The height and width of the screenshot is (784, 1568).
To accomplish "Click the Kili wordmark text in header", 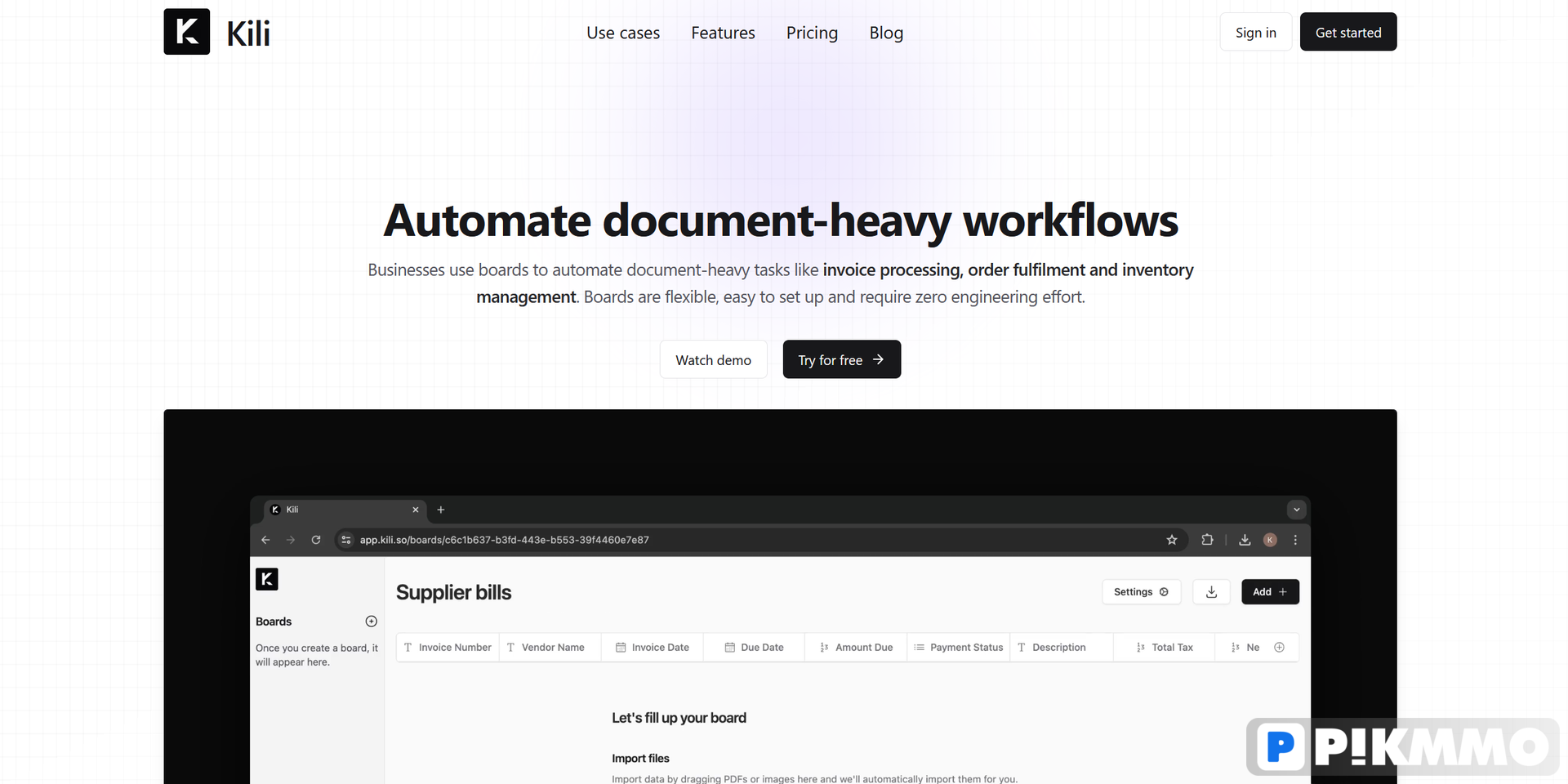I will point(248,33).
